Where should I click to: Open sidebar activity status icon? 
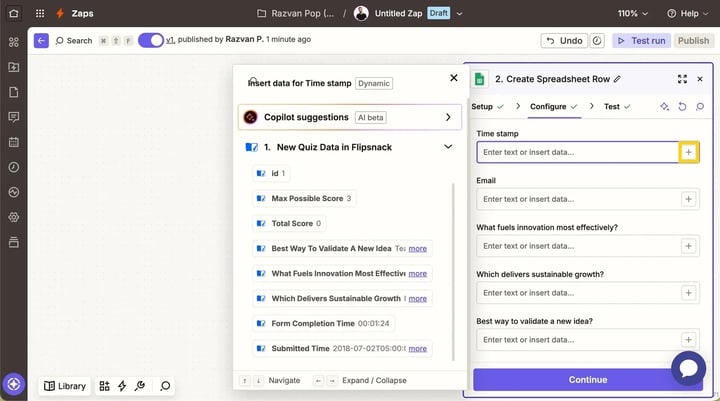(x=14, y=192)
